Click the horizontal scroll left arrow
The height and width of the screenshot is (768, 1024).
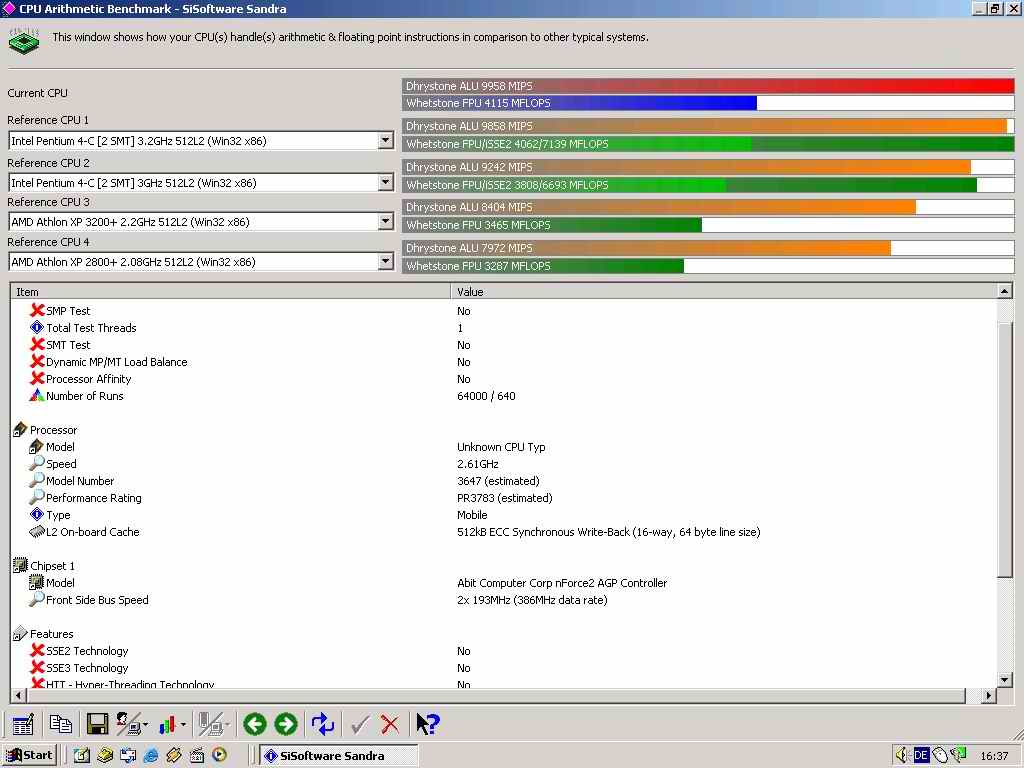click(x=18, y=696)
